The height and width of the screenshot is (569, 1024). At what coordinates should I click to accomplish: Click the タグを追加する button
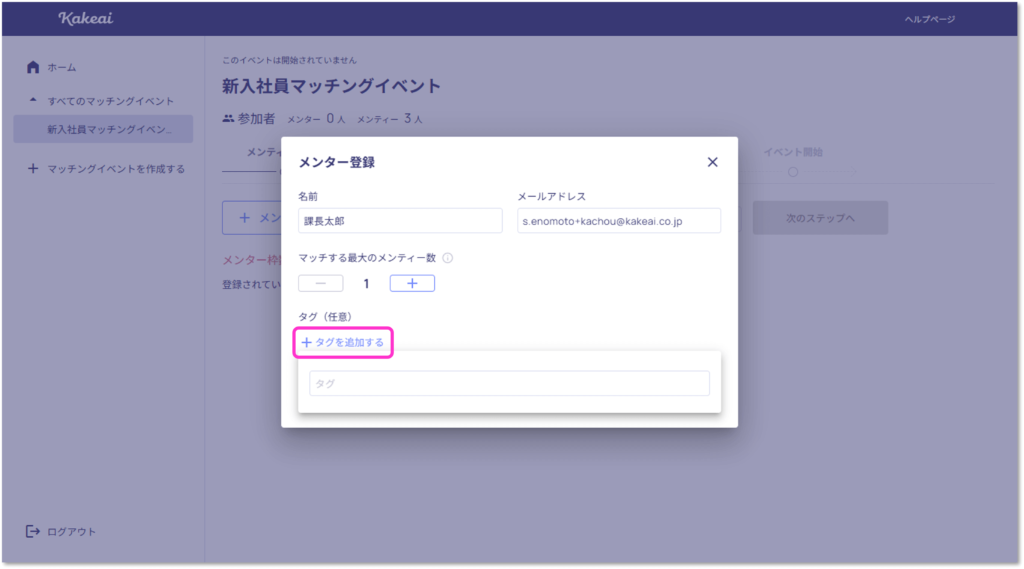(343, 343)
